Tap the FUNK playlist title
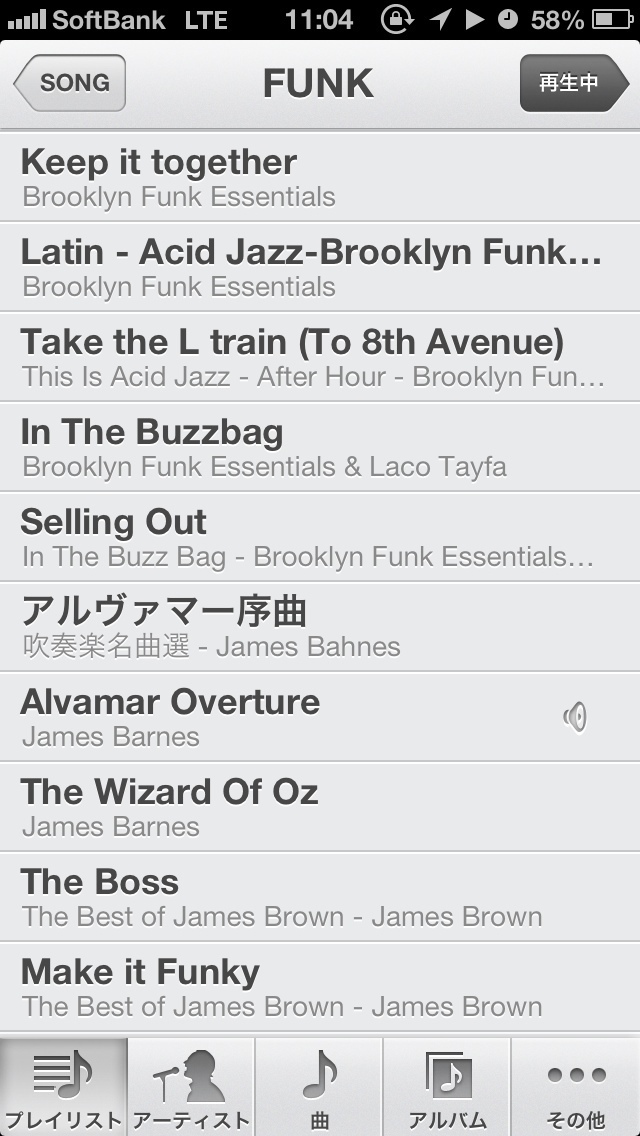640x1136 pixels. click(x=318, y=83)
